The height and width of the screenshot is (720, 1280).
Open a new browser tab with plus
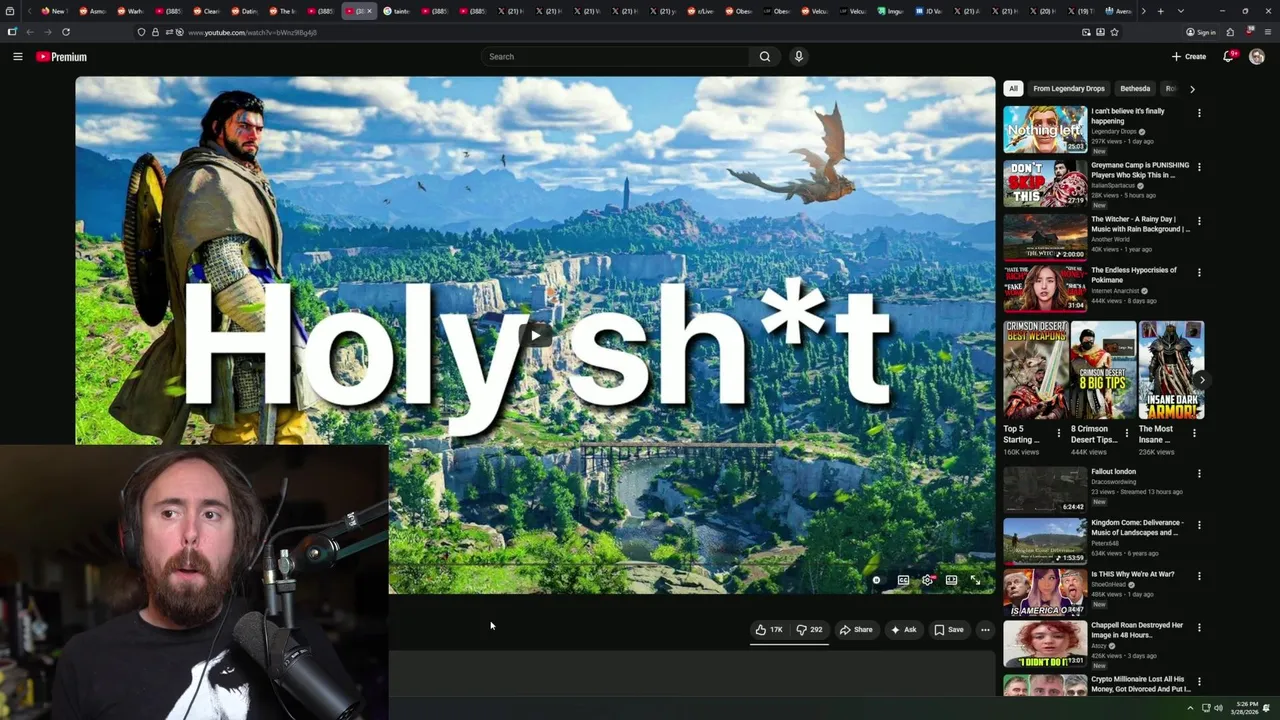click(1160, 11)
